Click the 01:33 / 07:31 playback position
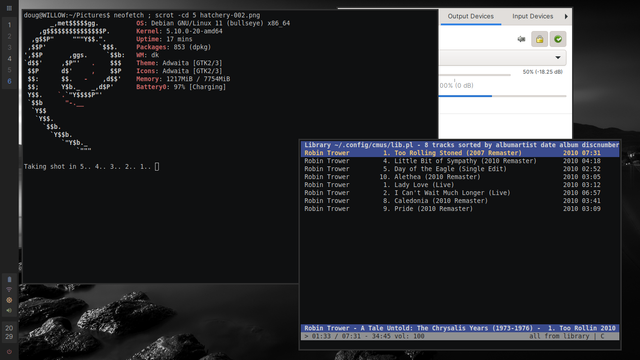The height and width of the screenshot is (360, 640). coord(335,336)
